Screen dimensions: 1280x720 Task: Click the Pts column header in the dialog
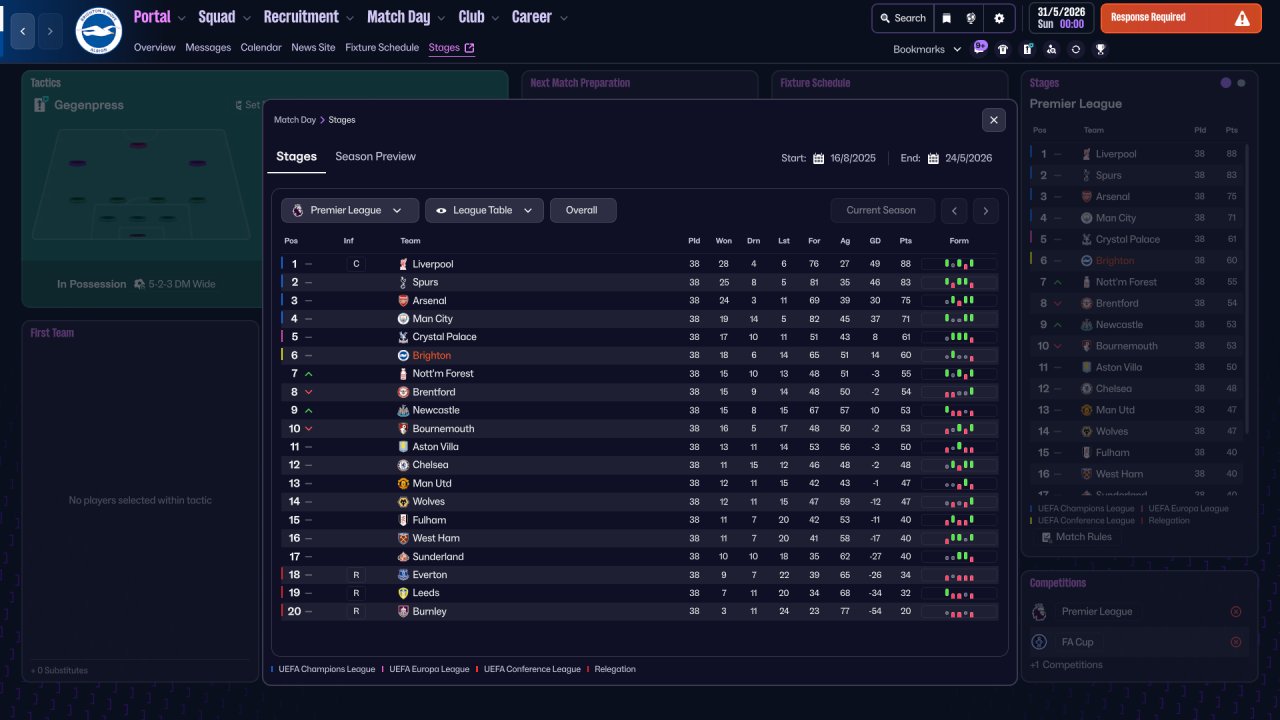[x=905, y=241]
